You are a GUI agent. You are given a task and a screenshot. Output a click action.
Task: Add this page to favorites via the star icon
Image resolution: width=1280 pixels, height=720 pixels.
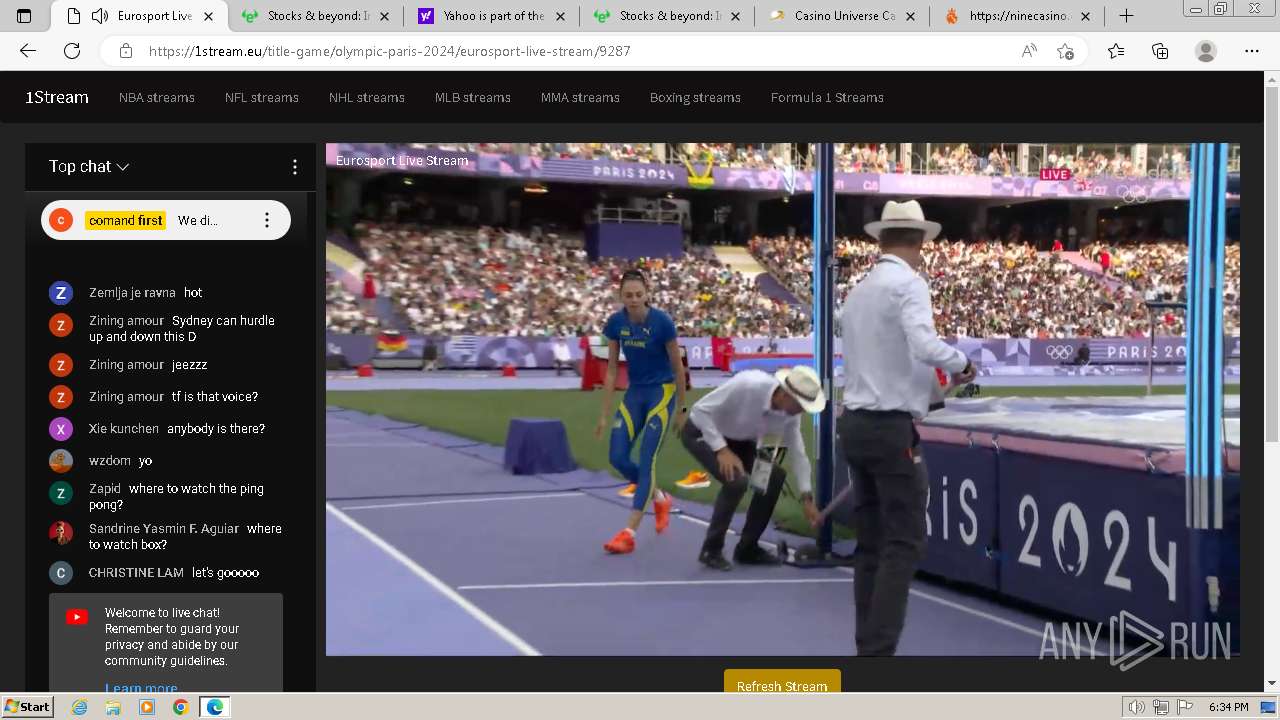pyautogui.click(x=1066, y=51)
